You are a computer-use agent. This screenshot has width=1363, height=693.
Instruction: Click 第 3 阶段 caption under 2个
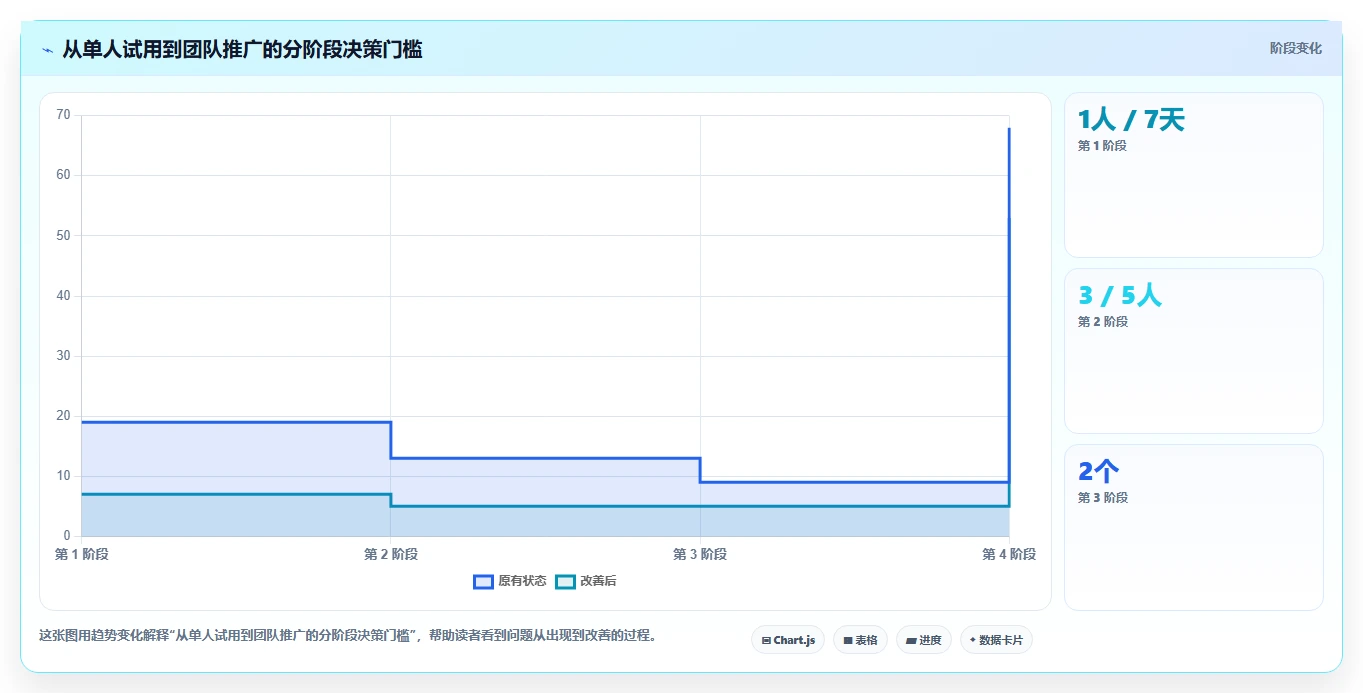click(x=1103, y=498)
